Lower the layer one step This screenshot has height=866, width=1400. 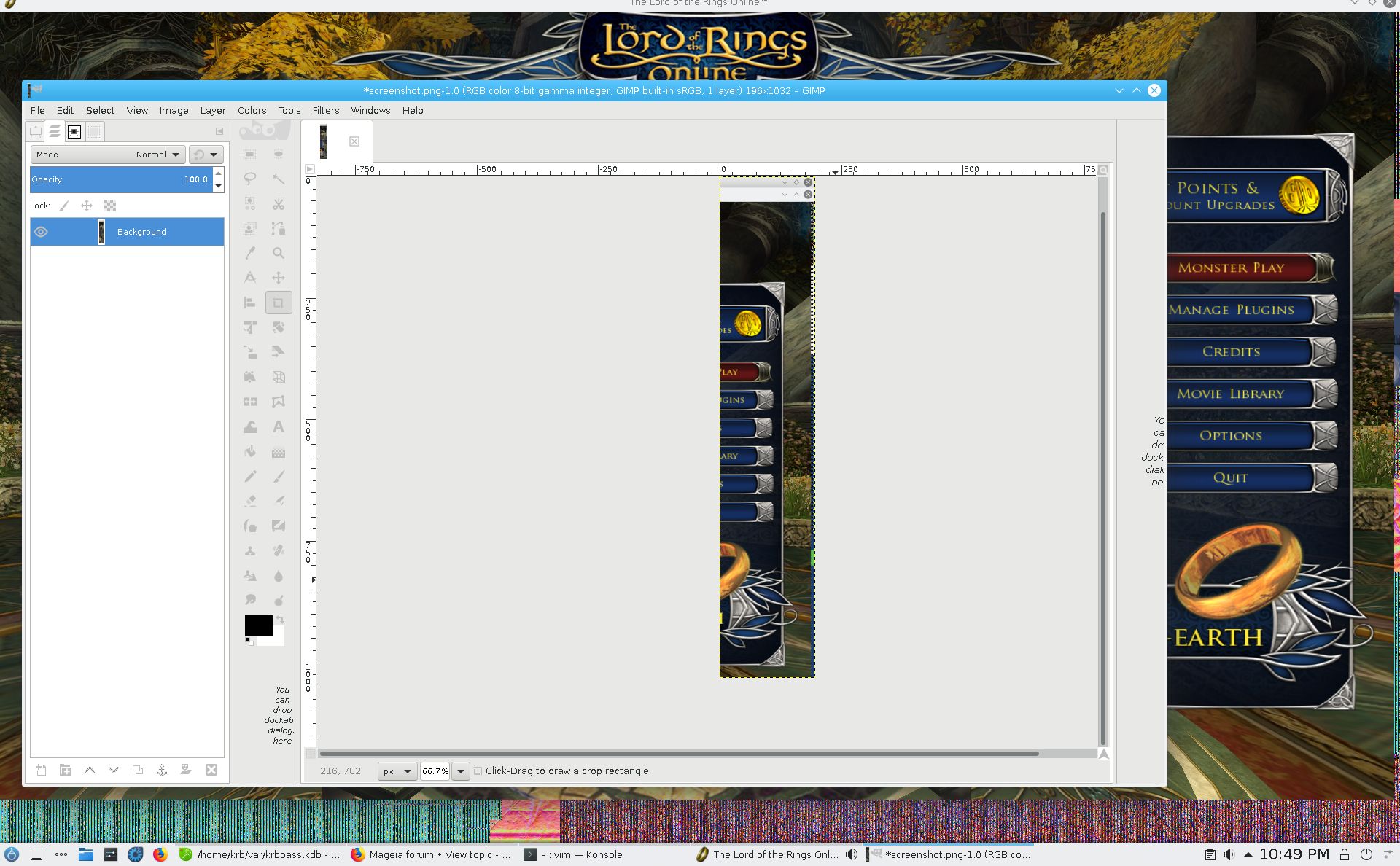point(114,770)
